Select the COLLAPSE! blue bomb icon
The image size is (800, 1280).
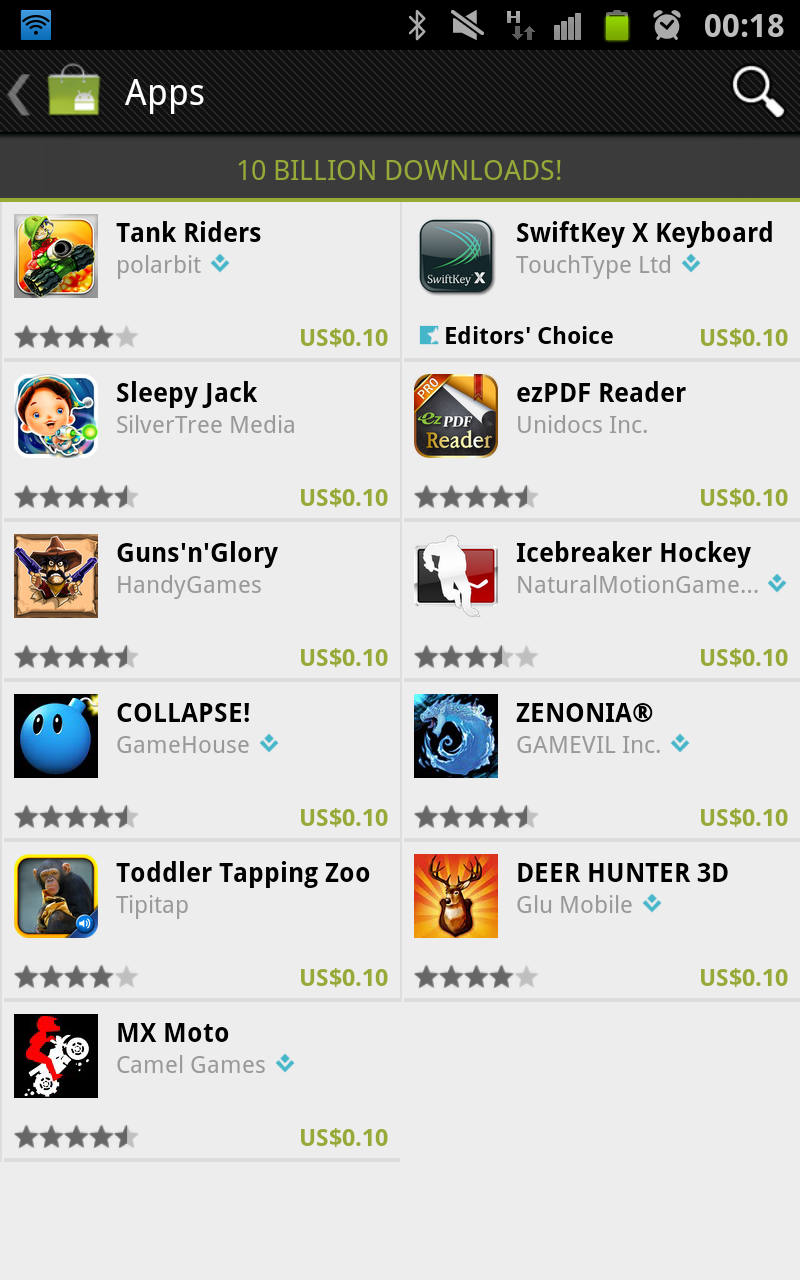coord(56,736)
